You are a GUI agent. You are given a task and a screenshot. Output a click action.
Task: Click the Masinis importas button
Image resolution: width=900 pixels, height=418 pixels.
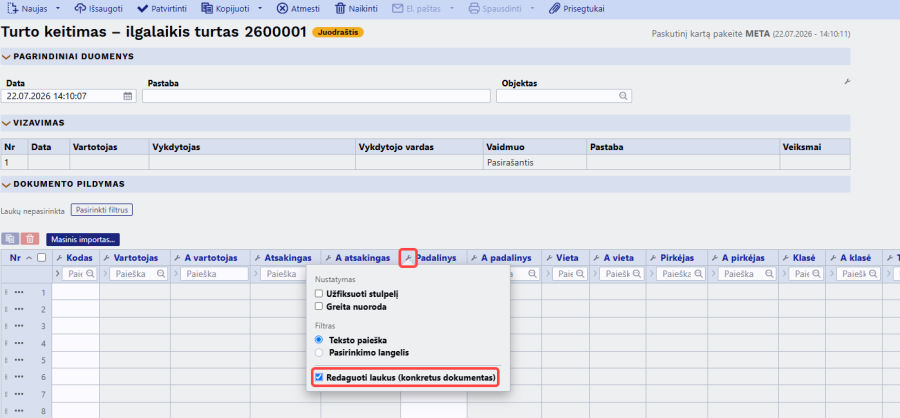83,239
